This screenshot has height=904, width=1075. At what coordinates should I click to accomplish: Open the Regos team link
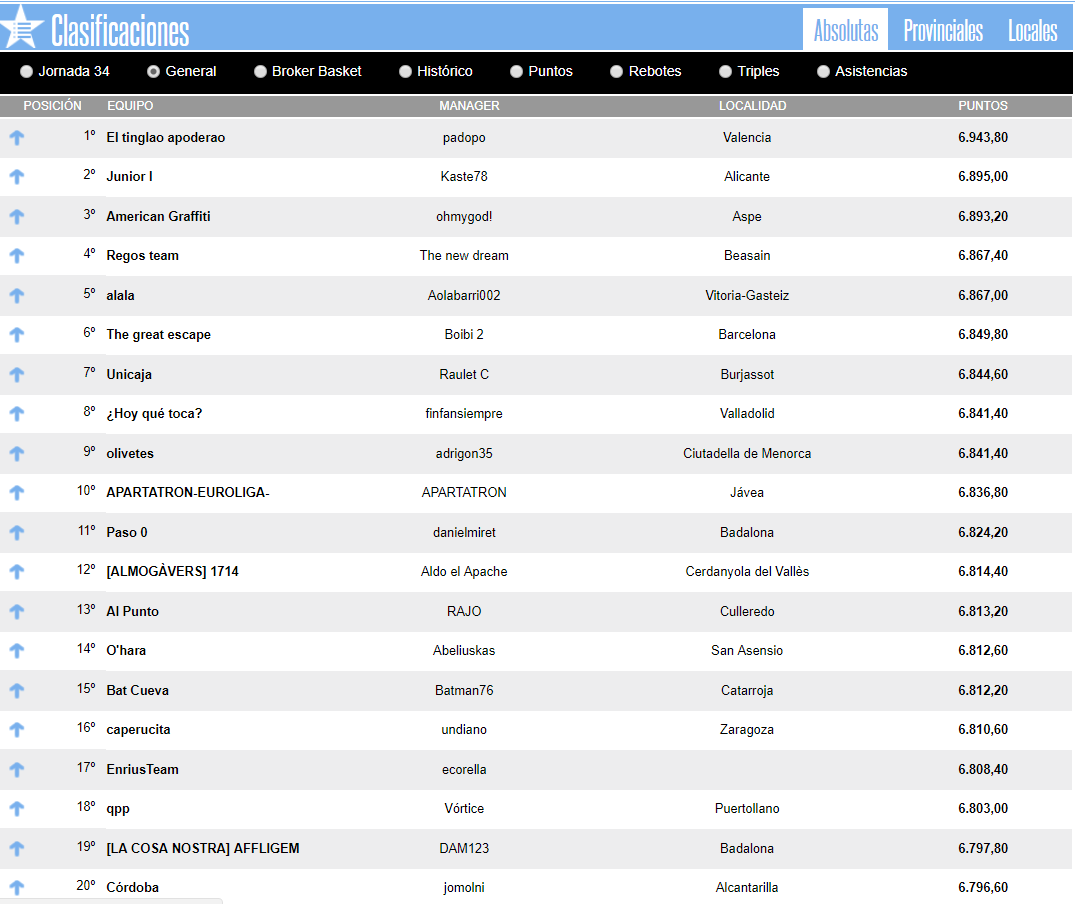point(142,256)
